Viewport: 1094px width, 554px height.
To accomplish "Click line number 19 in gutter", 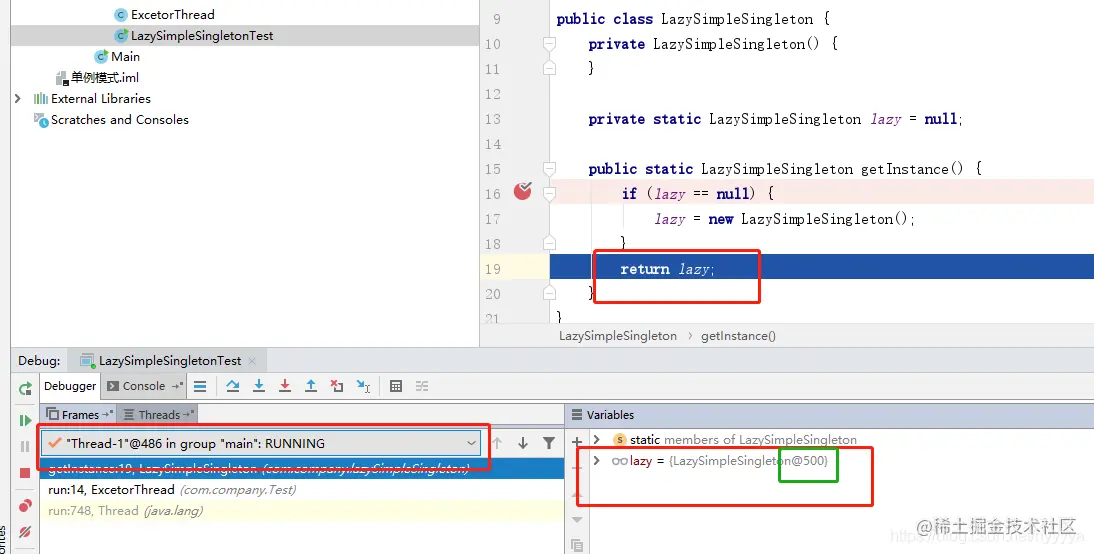I will click(493, 269).
